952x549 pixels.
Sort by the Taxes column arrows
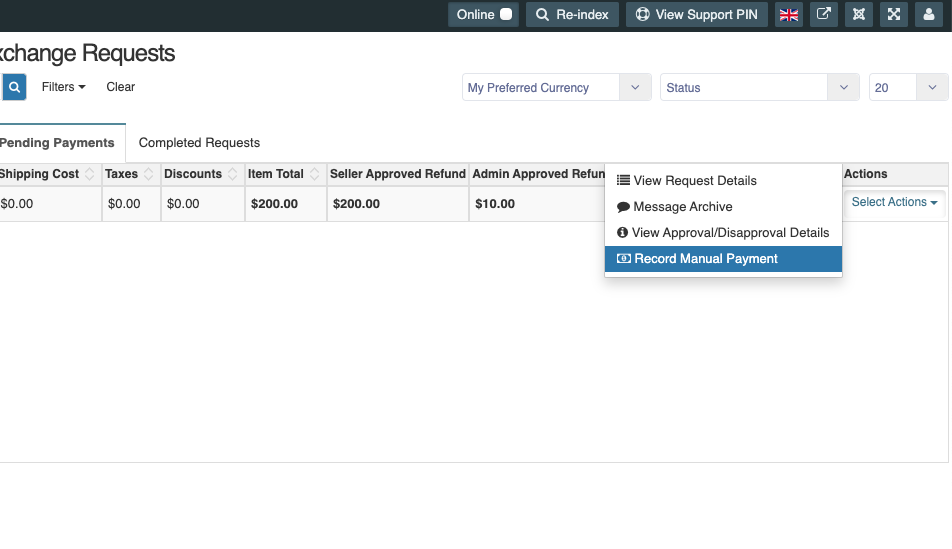click(x=148, y=174)
